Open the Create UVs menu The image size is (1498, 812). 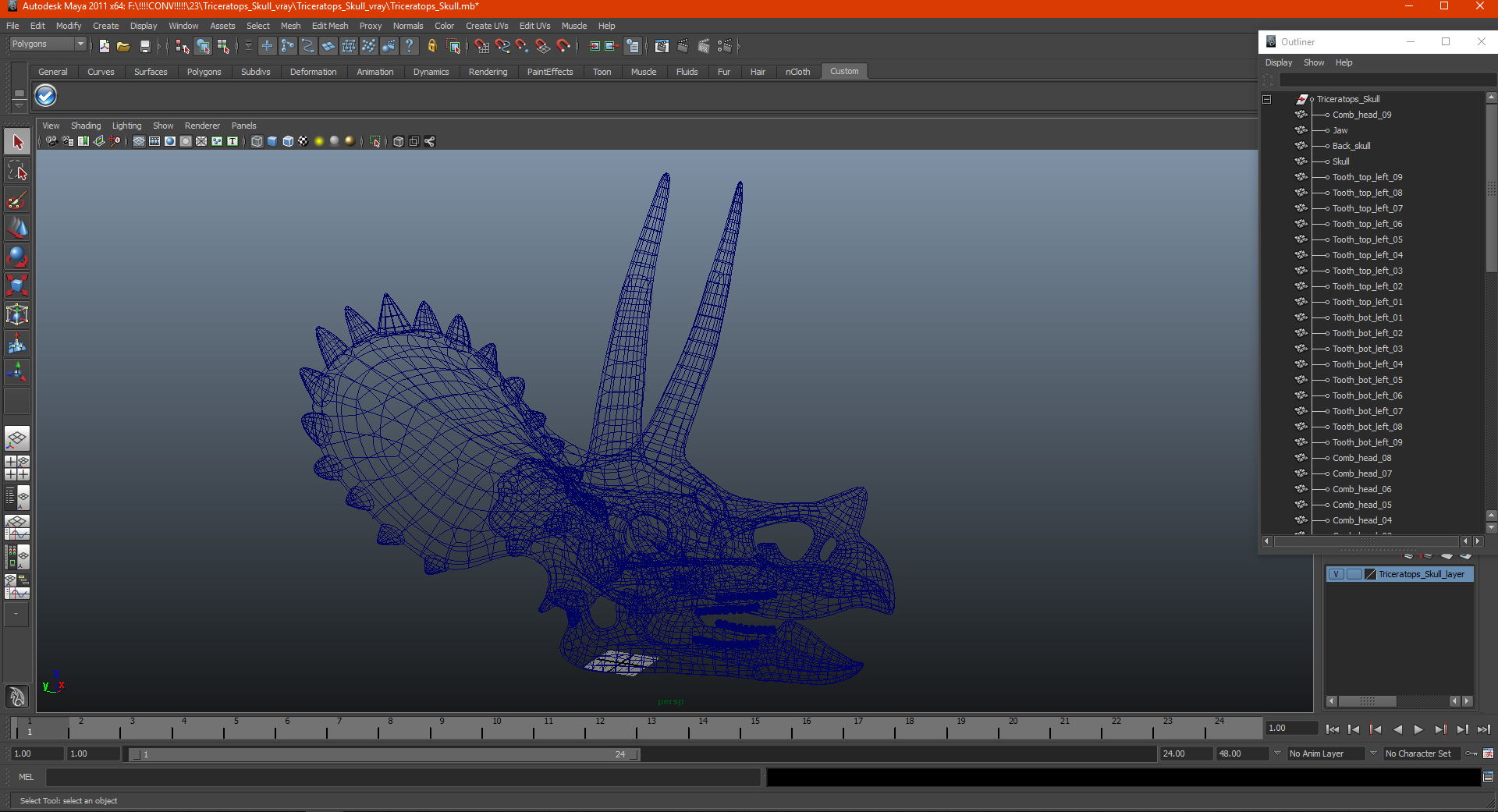click(487, 26)
